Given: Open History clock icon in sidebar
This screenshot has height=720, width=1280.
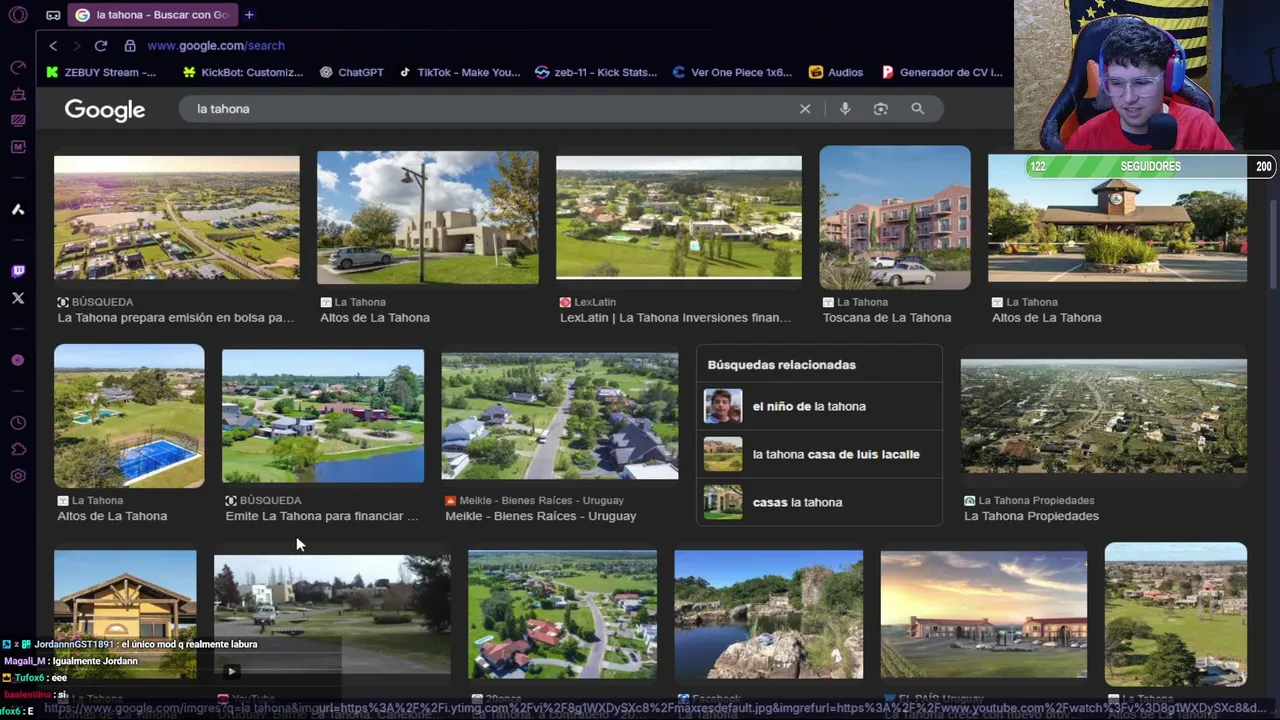Looking at the screenshot, I should click(x=18, y=423).
